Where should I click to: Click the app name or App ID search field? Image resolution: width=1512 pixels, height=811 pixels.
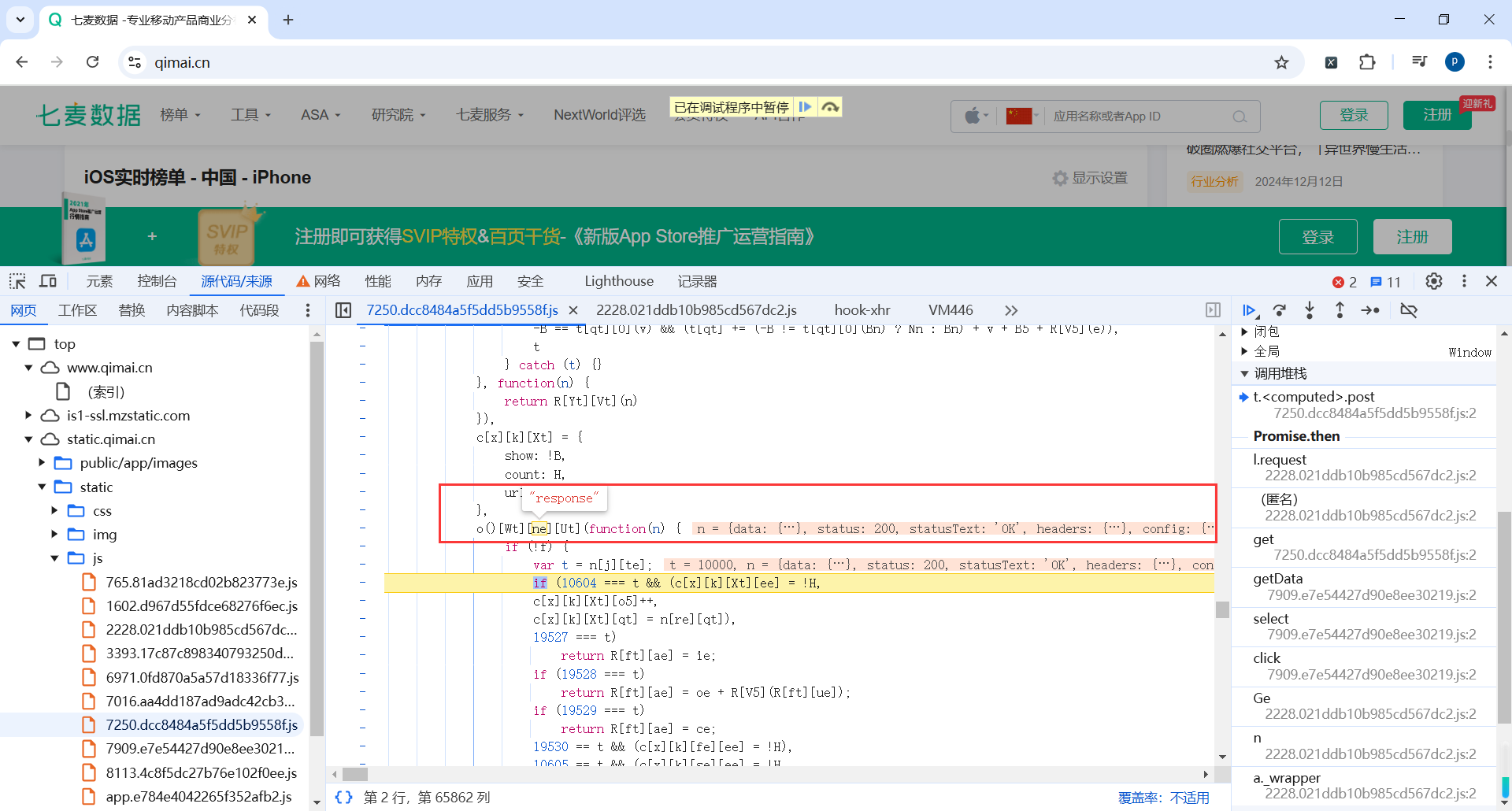point(1142,117)
